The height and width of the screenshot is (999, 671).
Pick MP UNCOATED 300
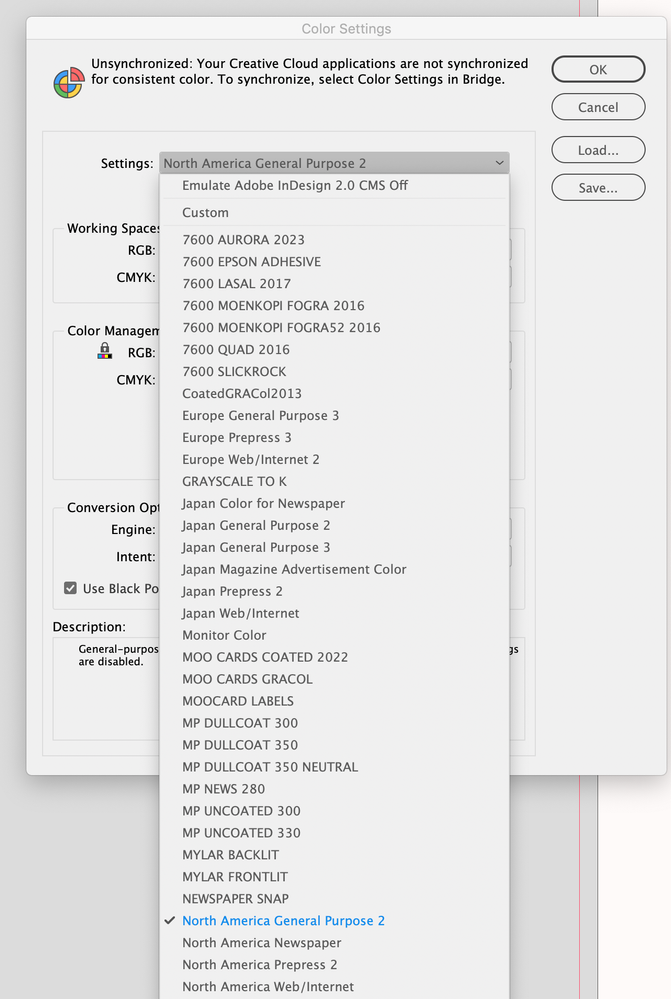pyautogui.click(x=334, y=811)
